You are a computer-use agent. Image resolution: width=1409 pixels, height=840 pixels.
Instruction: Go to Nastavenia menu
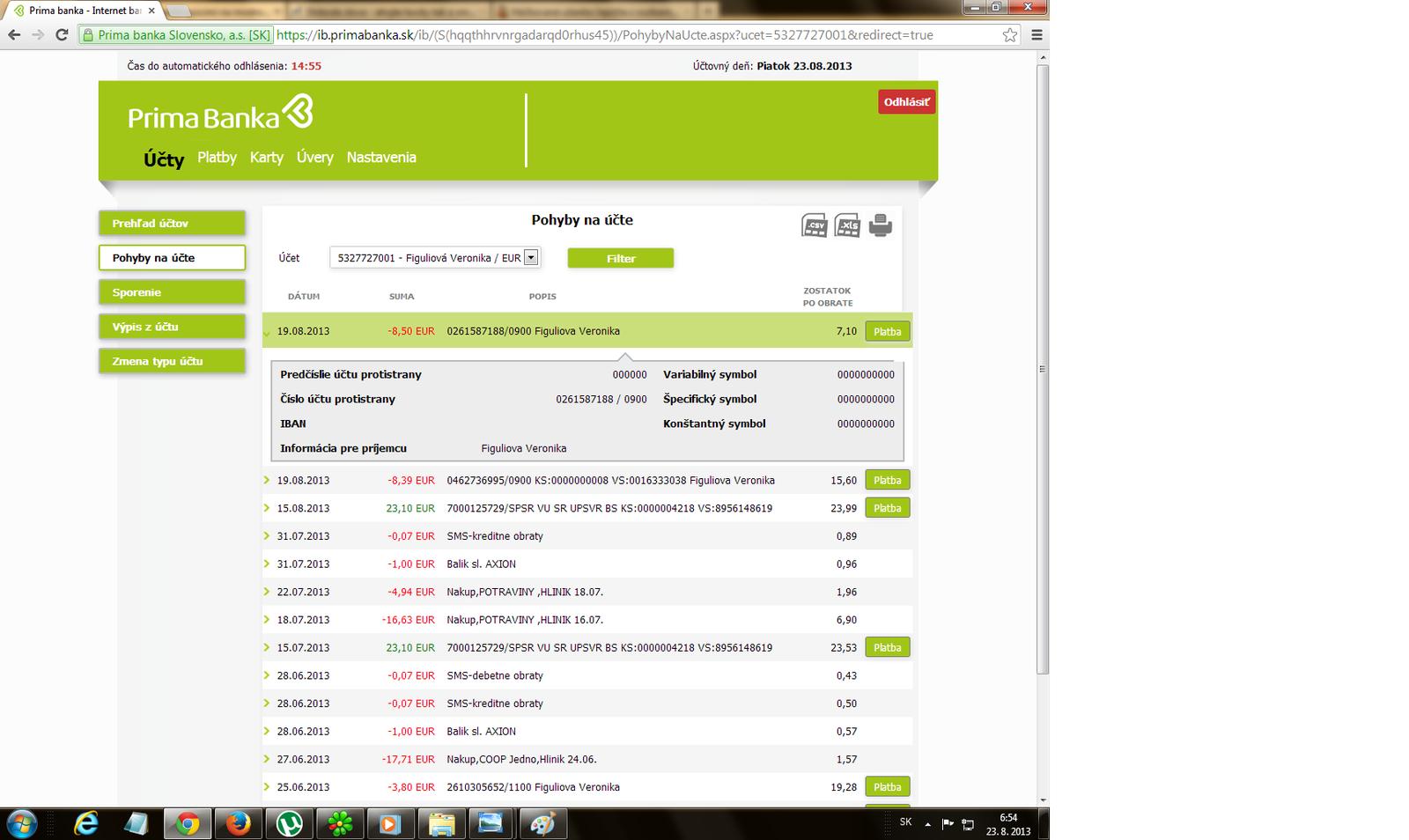381,158
